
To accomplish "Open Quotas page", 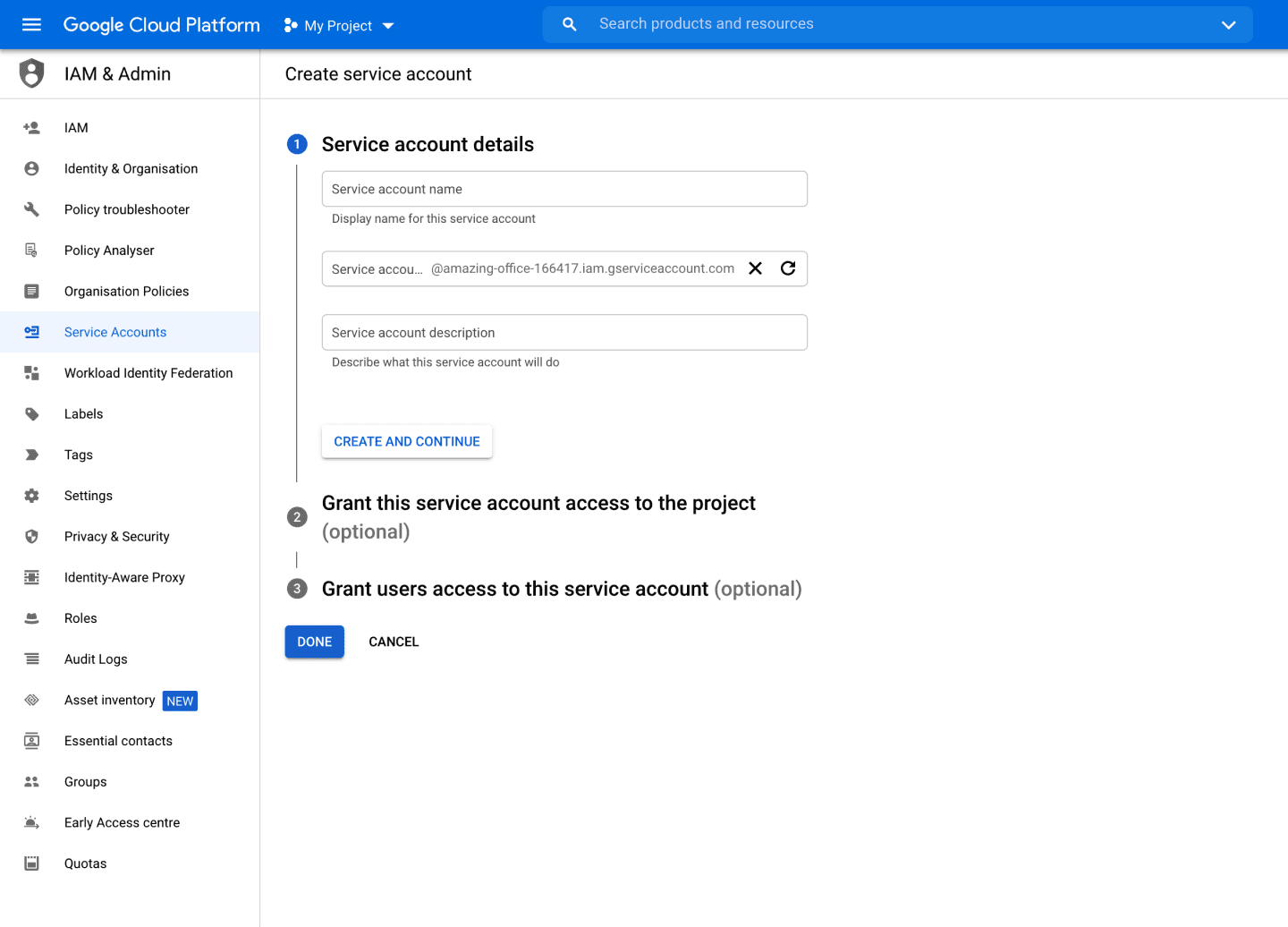I will pyautogui.click(x=130, y=863).
